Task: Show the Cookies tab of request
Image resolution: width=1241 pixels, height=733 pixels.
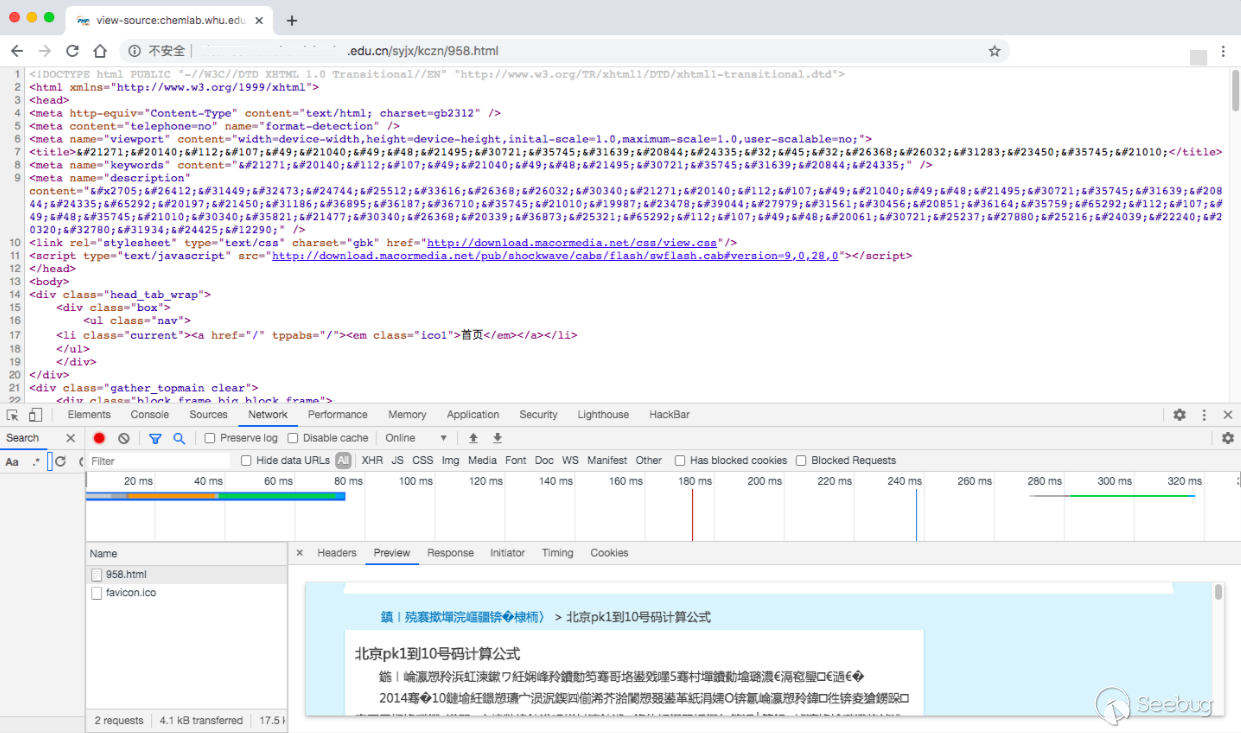Action: tap(609, 553)
